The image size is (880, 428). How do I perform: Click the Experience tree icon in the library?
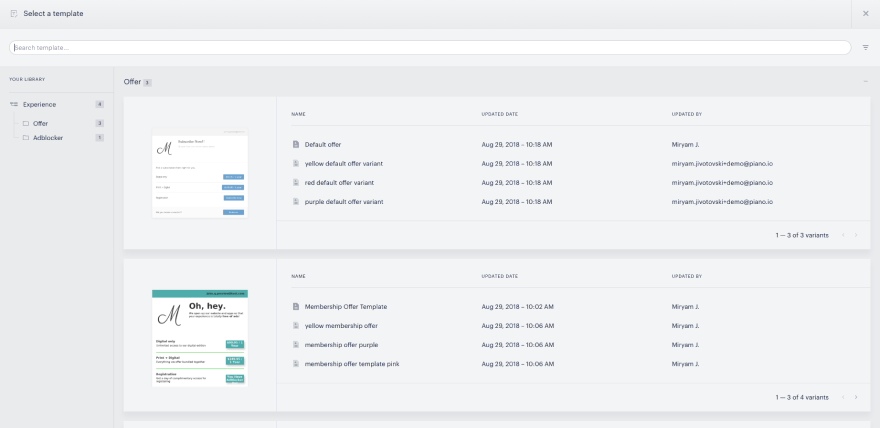(x=14, y=104)
